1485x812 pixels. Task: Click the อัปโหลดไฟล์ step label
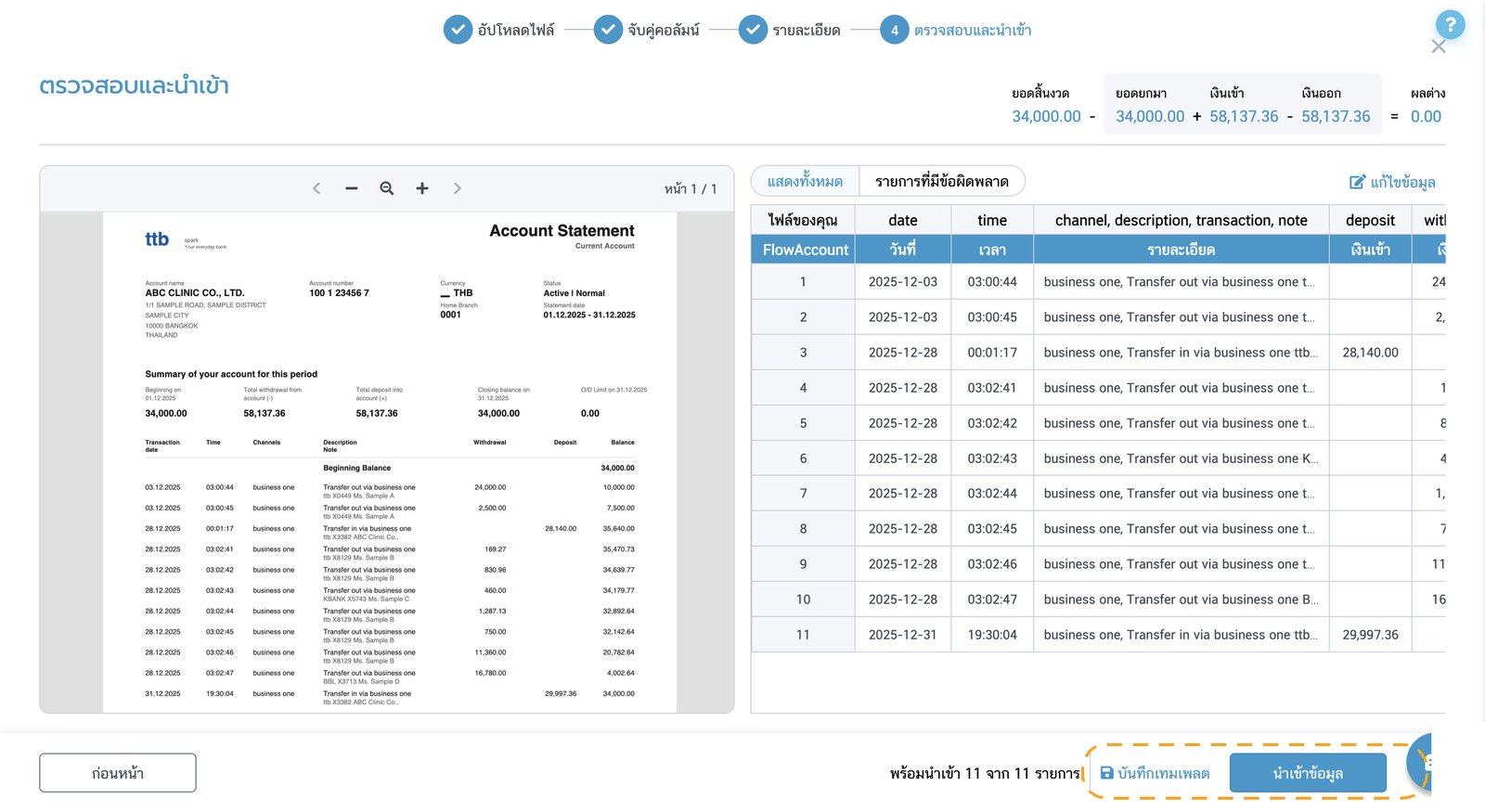tap(516, 30)
